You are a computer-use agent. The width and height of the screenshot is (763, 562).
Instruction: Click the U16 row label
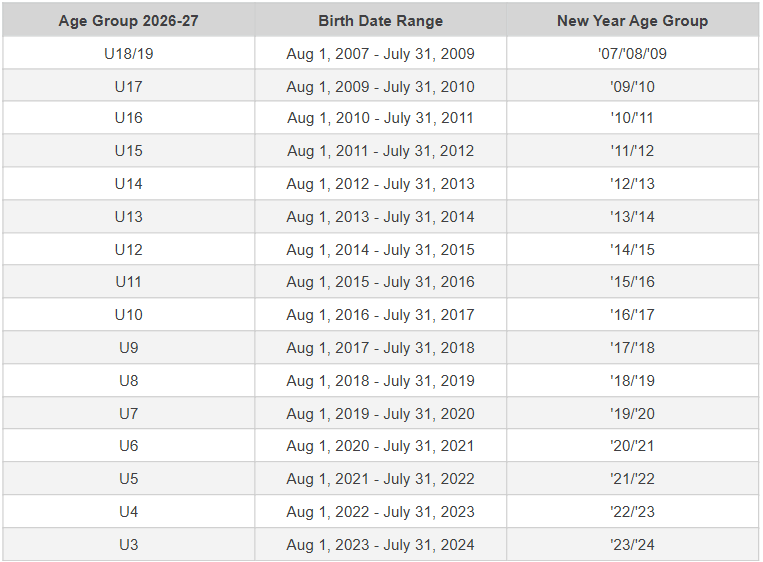tap(128, 118)
